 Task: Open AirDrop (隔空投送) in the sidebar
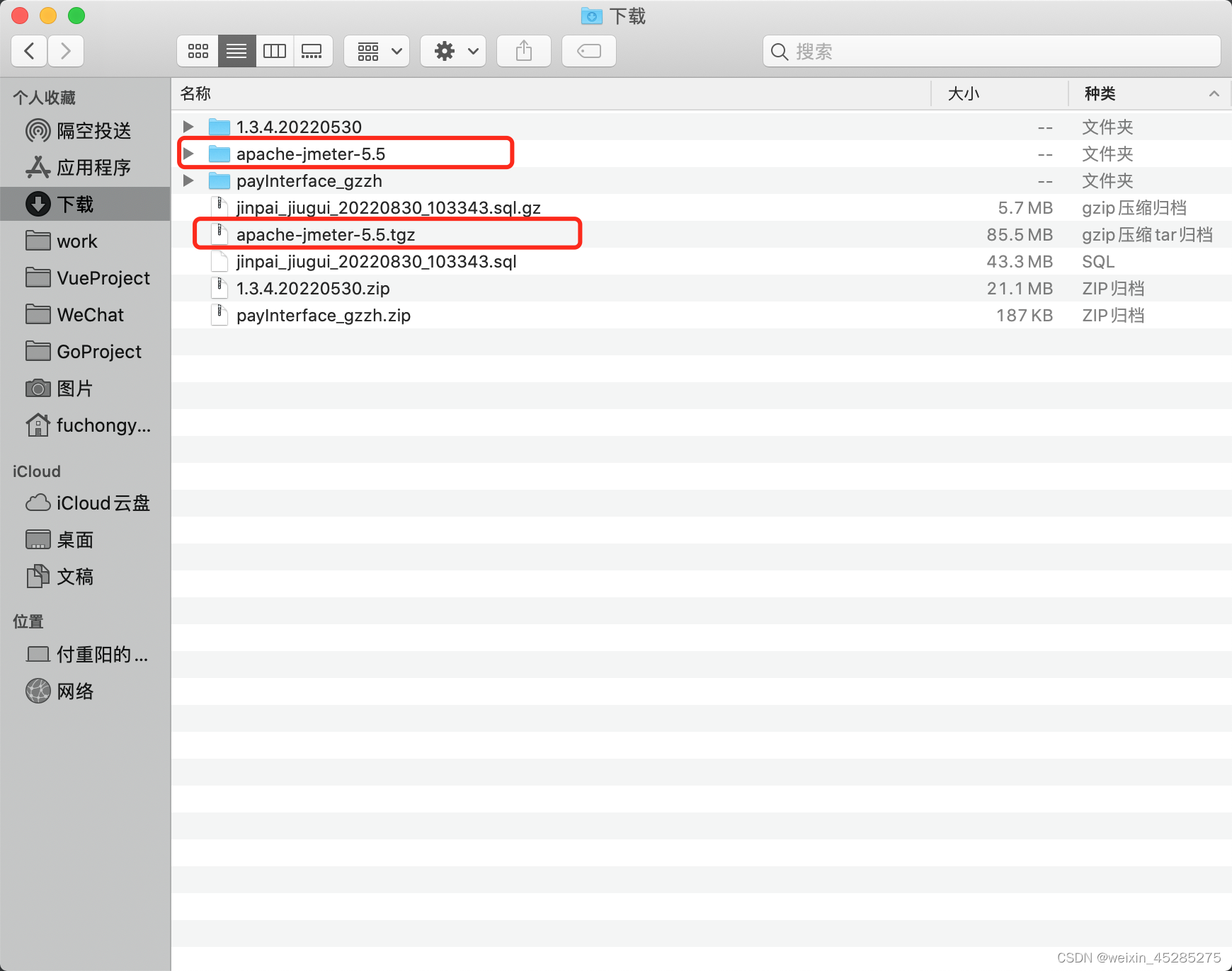[x=85, y=131]
